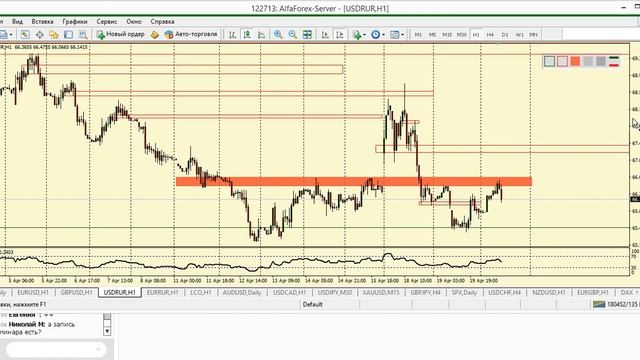Switch to the LCO,H1 chart tab
This screenshot has width=640, height=360.
(x=201, y=293)
